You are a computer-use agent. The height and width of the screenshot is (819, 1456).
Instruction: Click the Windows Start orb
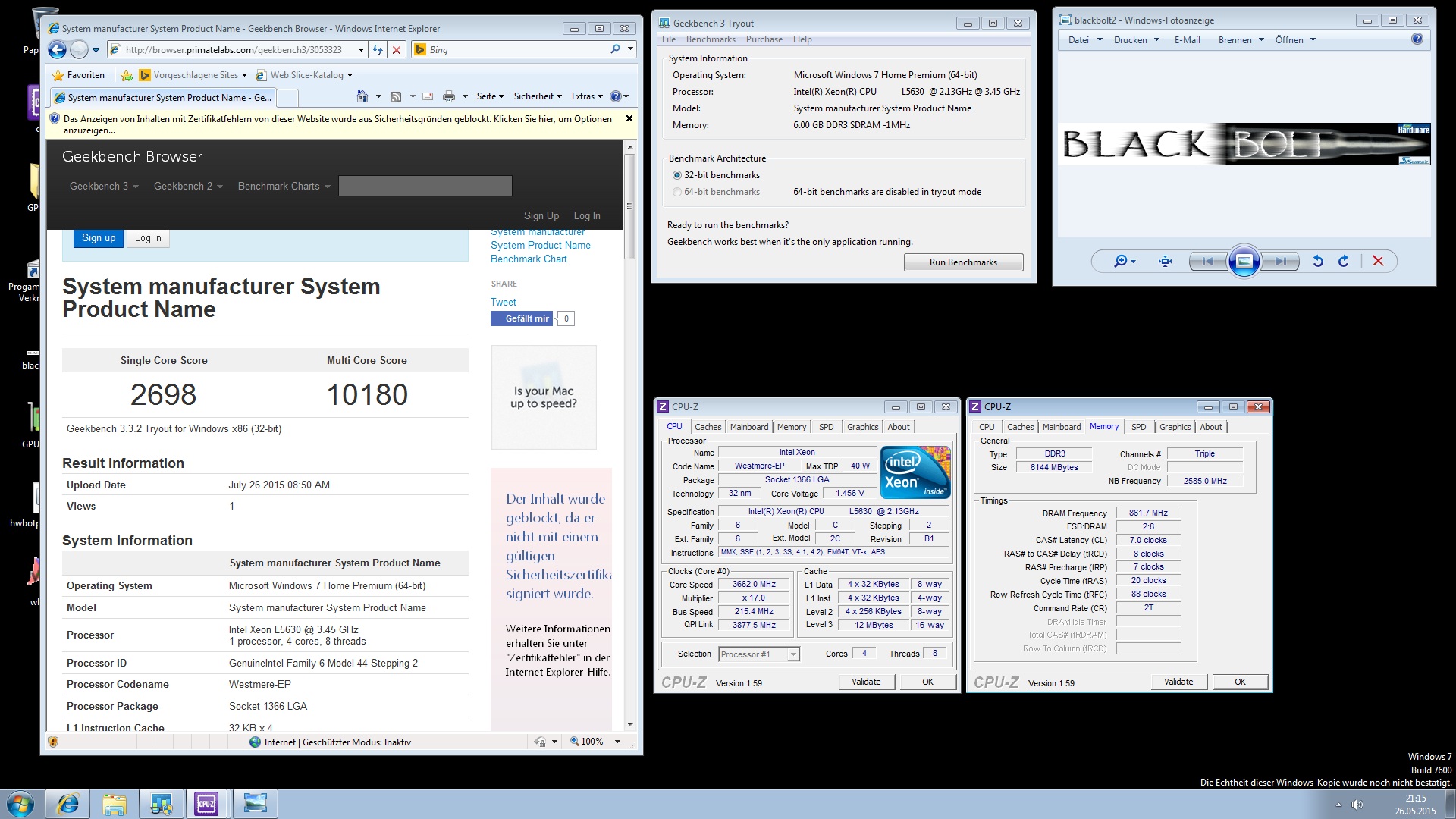click(20, 804)
